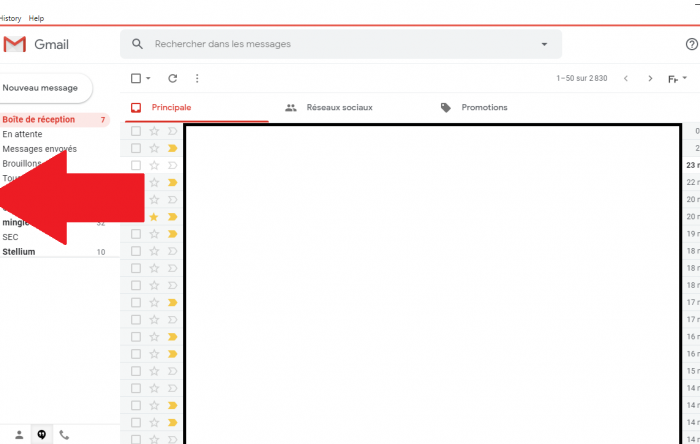
Task: Refresh the inbox with the circular arrow
Action: pos(173,79)
